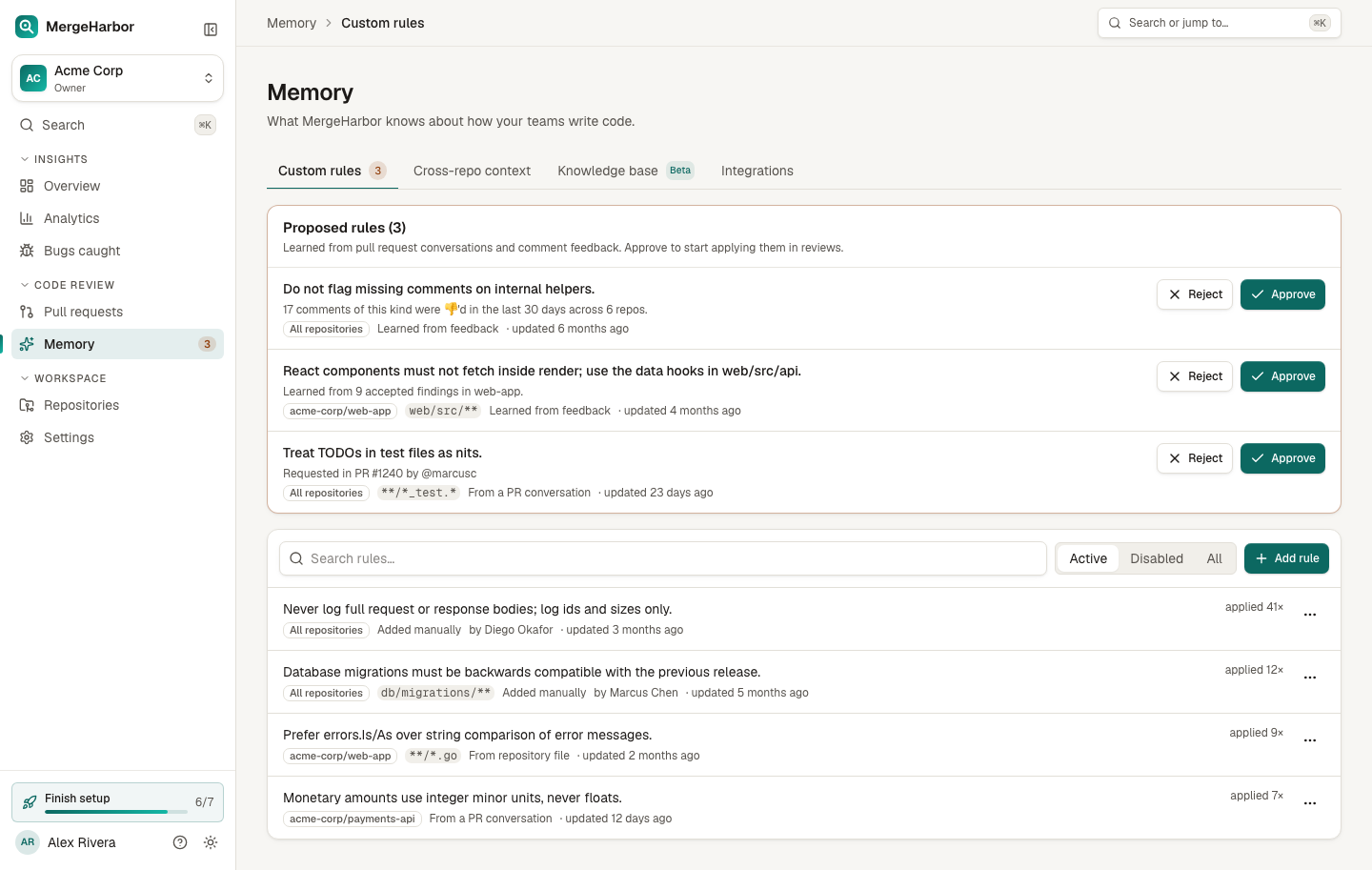
Task: Show Disabled rules filter
Action: 1157,558
